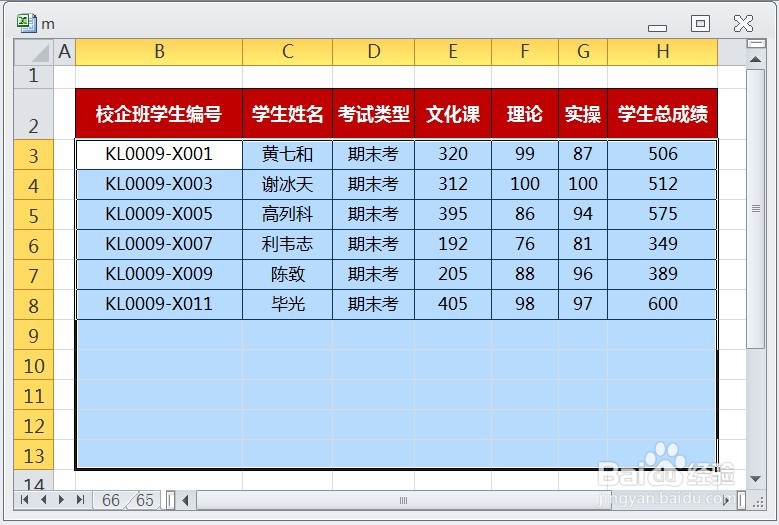The width and height of the screenshot is (779, 525).
Task: Select name cell 毕光
Action: [288, 304]
